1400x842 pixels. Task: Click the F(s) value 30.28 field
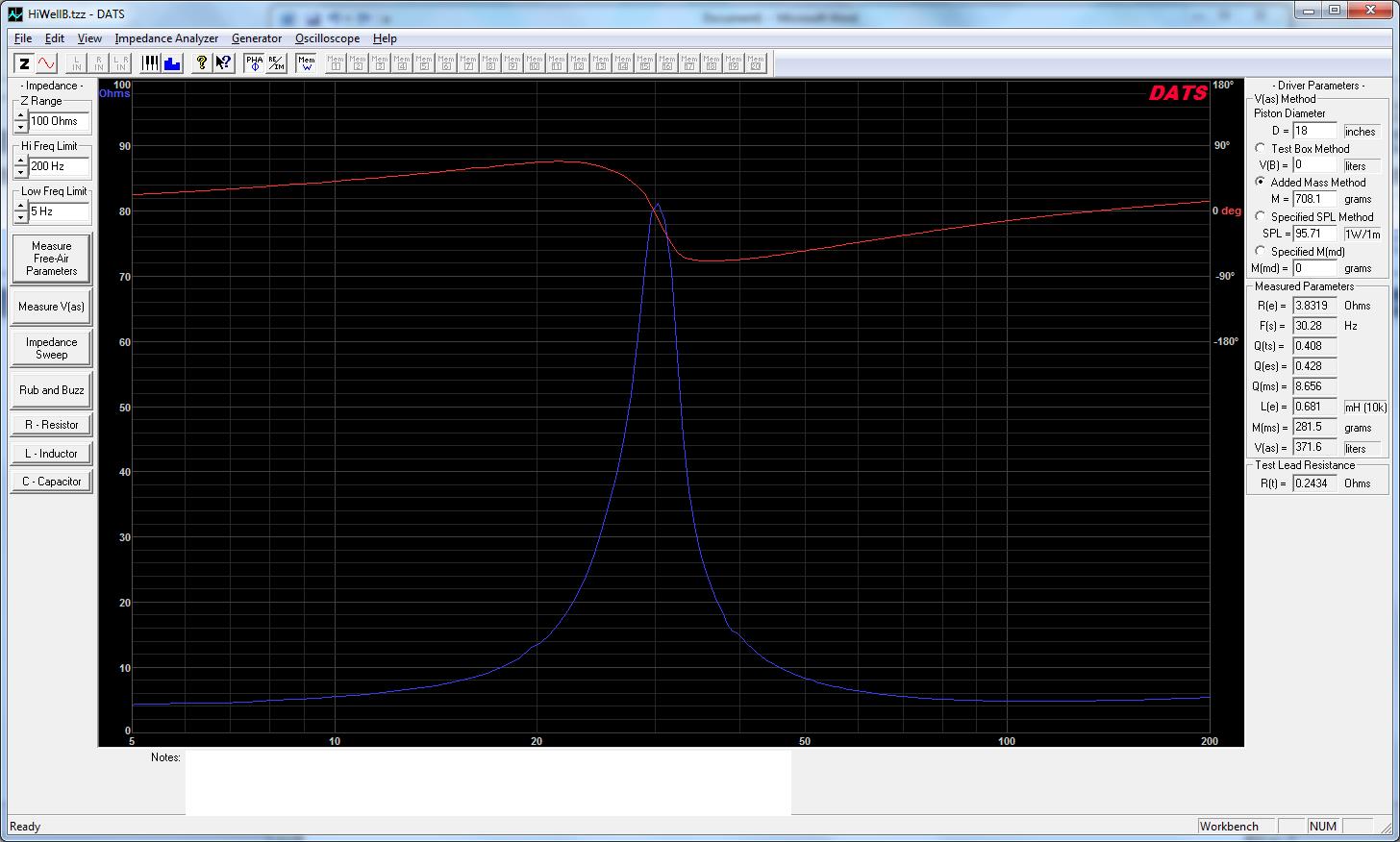1314,326
